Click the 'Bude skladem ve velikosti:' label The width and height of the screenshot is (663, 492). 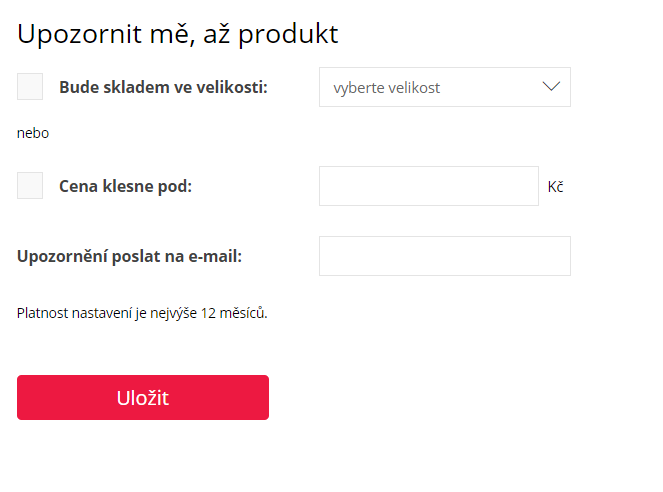[163, 87]
